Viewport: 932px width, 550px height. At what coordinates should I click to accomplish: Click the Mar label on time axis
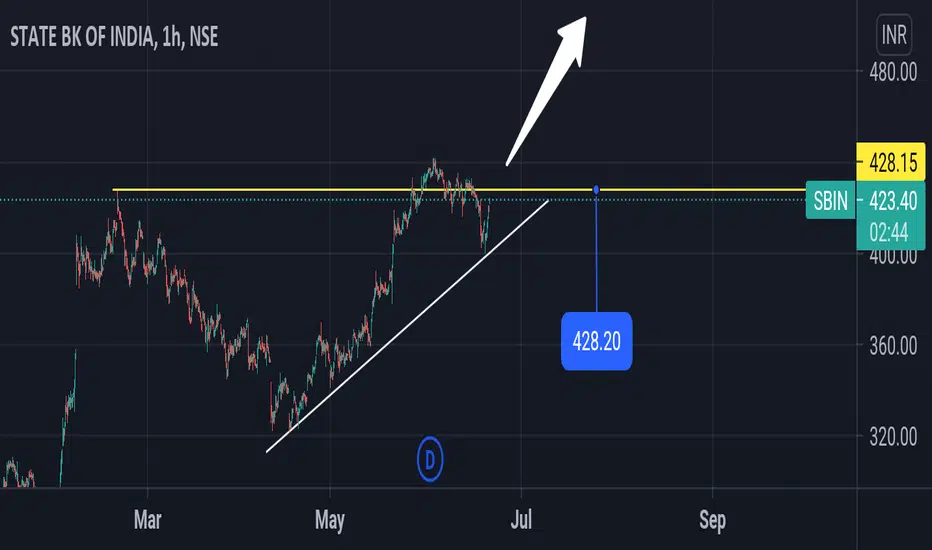(147, 520)
